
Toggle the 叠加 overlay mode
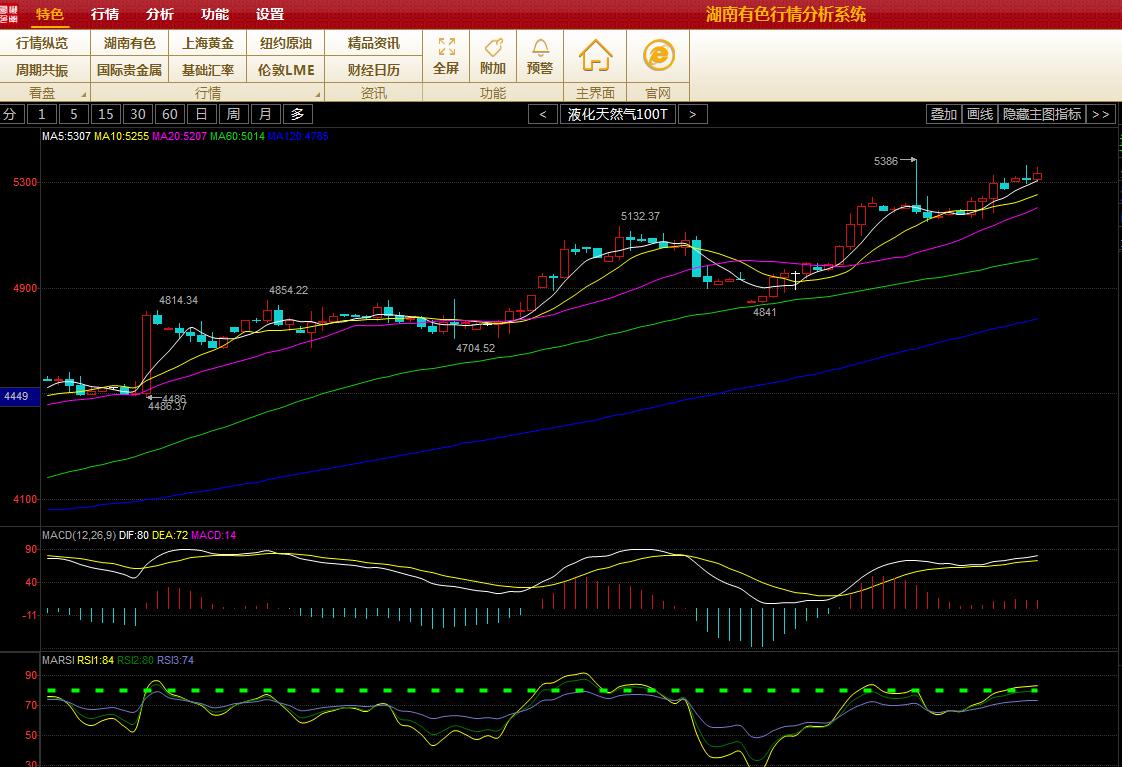(943, 114)
